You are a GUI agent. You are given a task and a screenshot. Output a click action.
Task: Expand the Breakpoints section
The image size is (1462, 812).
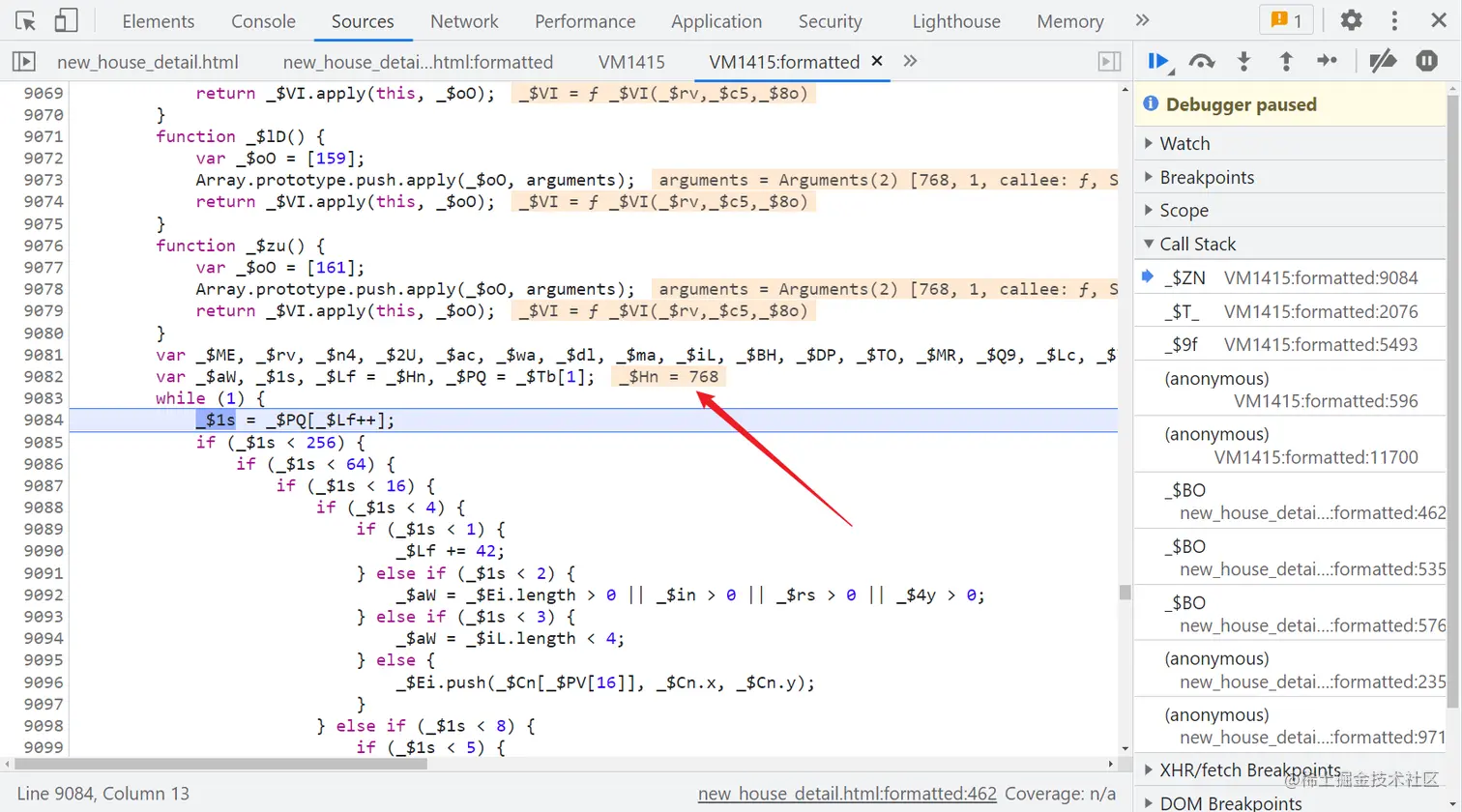[1290, 177]
